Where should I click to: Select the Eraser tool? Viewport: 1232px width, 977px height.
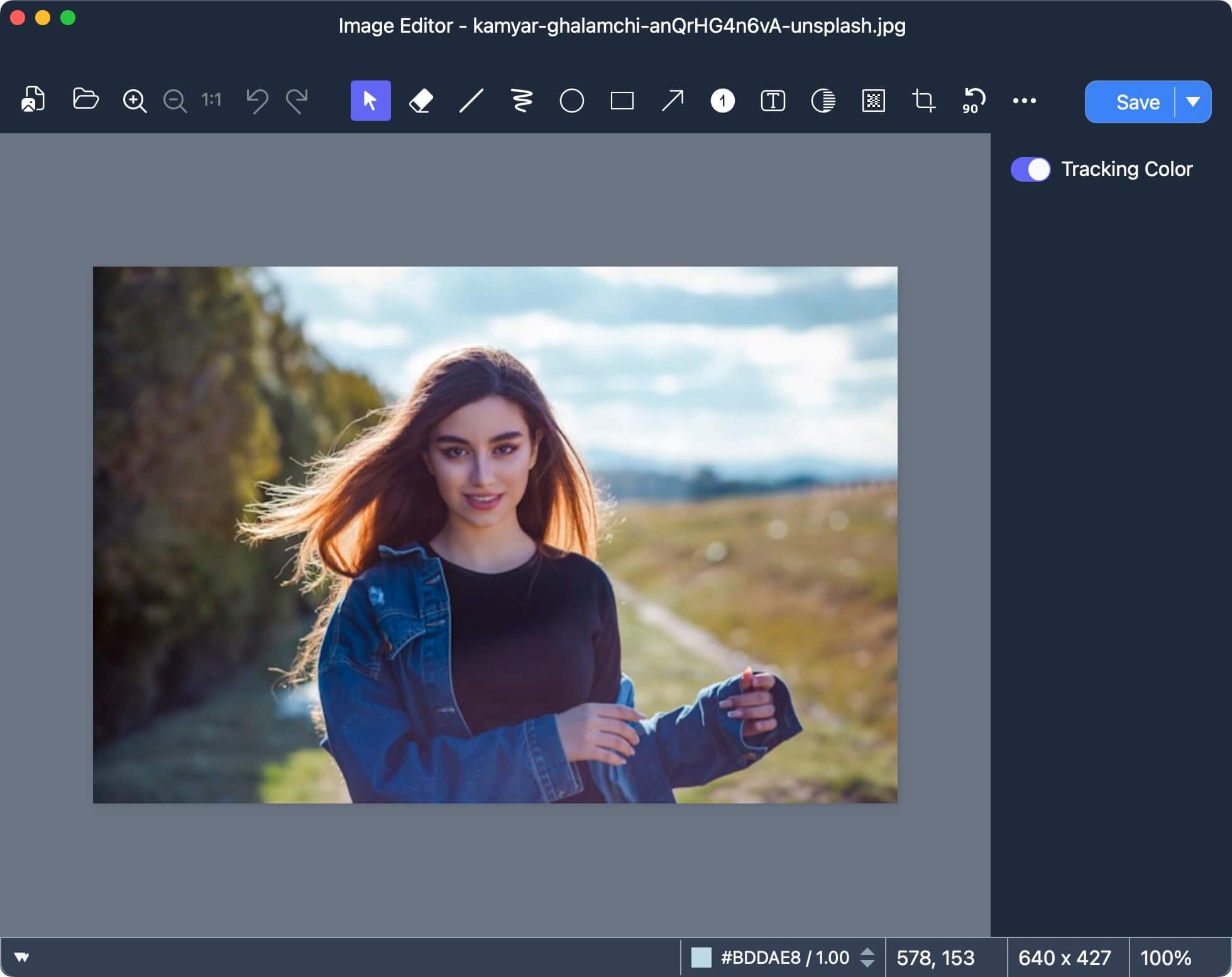(420, 100)
